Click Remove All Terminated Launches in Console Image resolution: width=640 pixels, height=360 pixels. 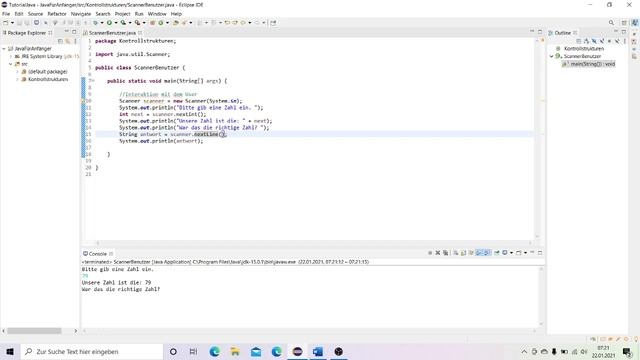445,253
